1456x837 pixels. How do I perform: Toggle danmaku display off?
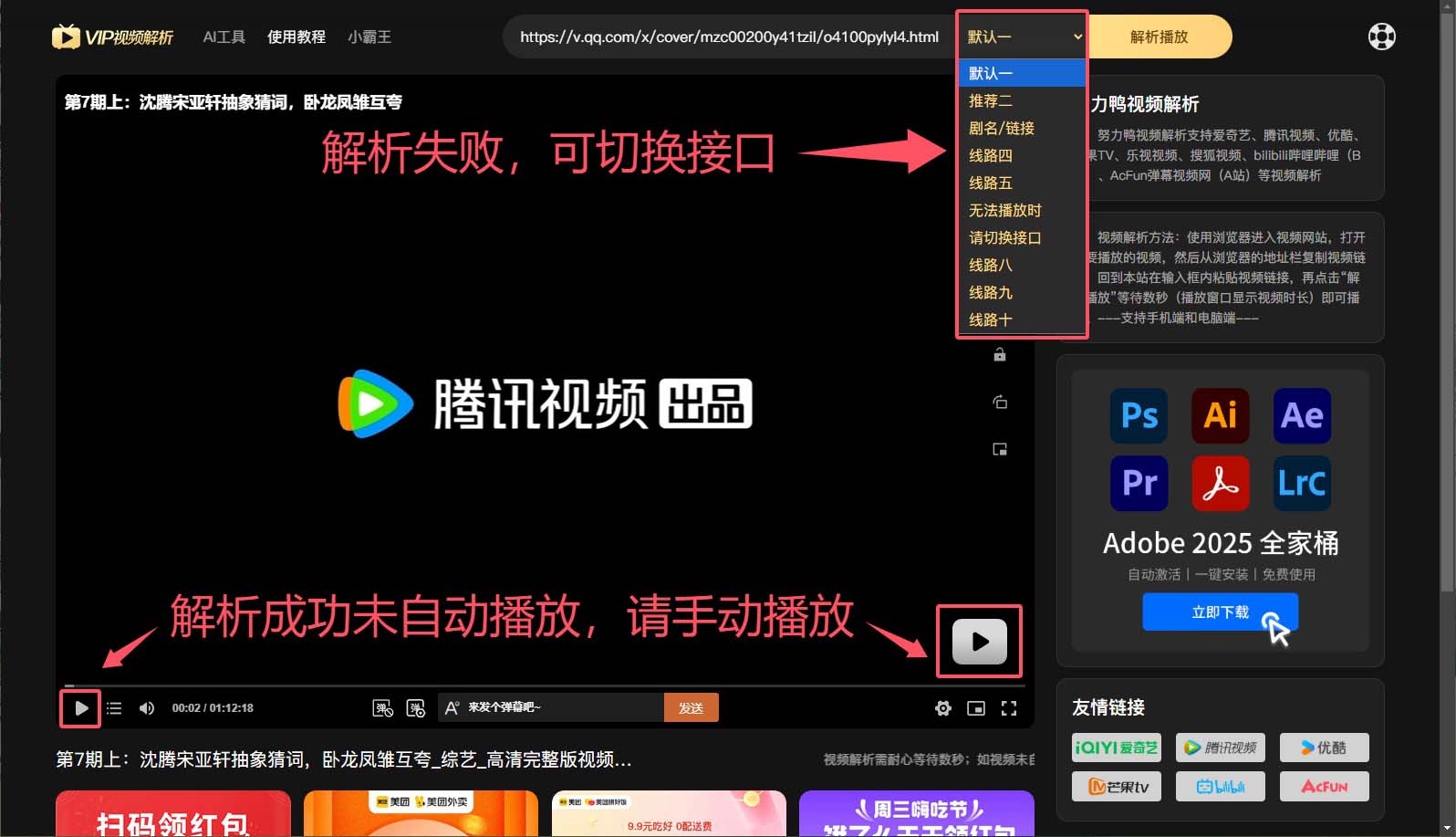[x=382, y=708]
